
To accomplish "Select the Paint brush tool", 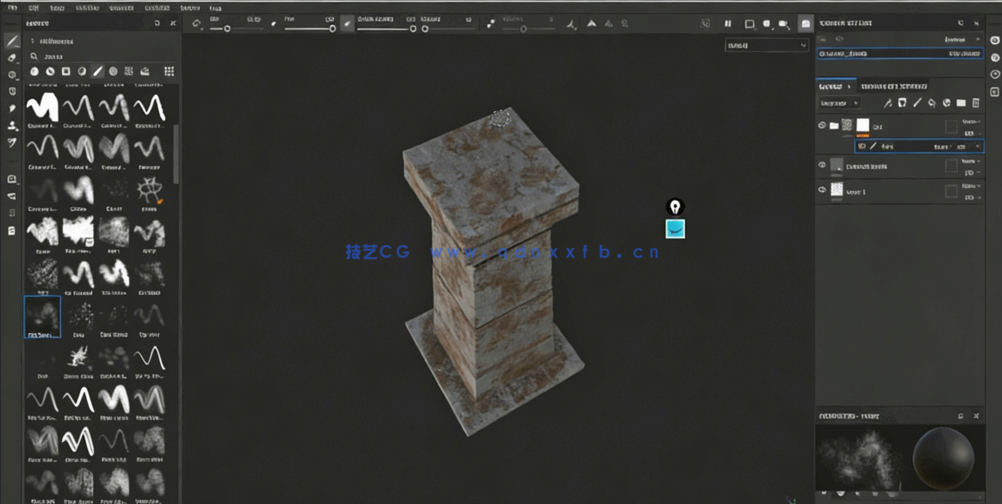I will point(12,41).
